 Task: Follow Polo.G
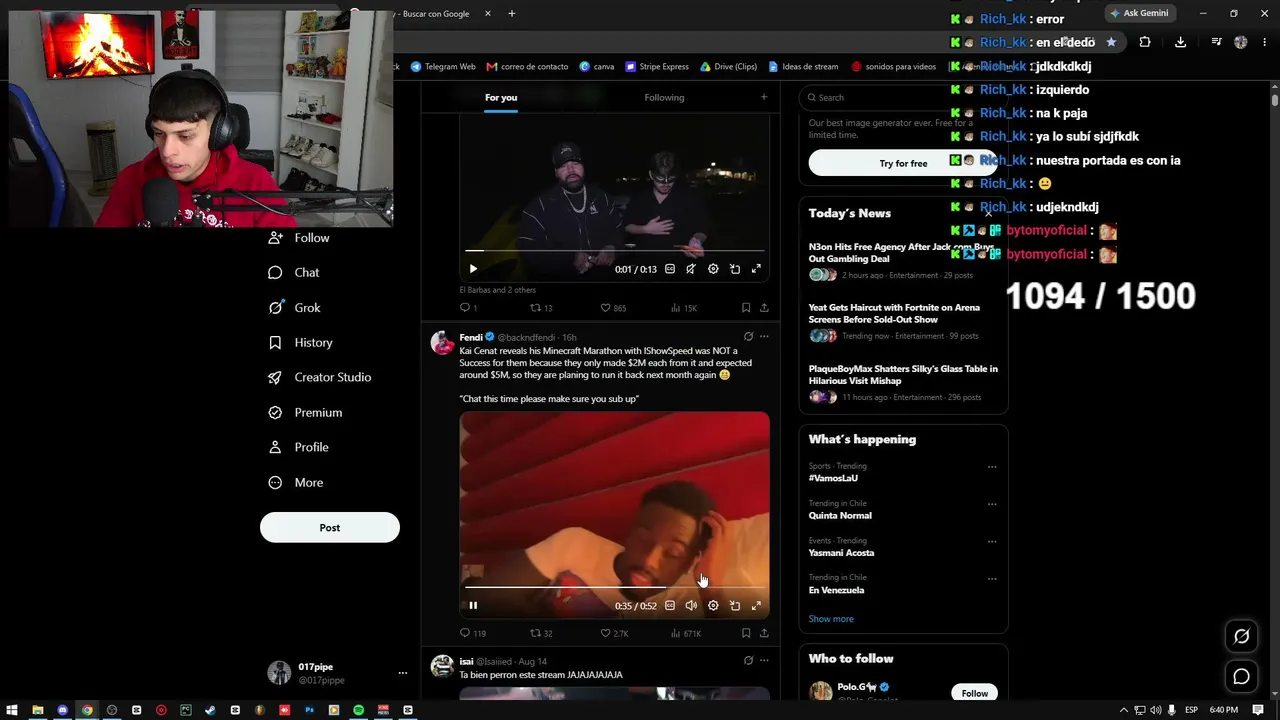(975, 693)
